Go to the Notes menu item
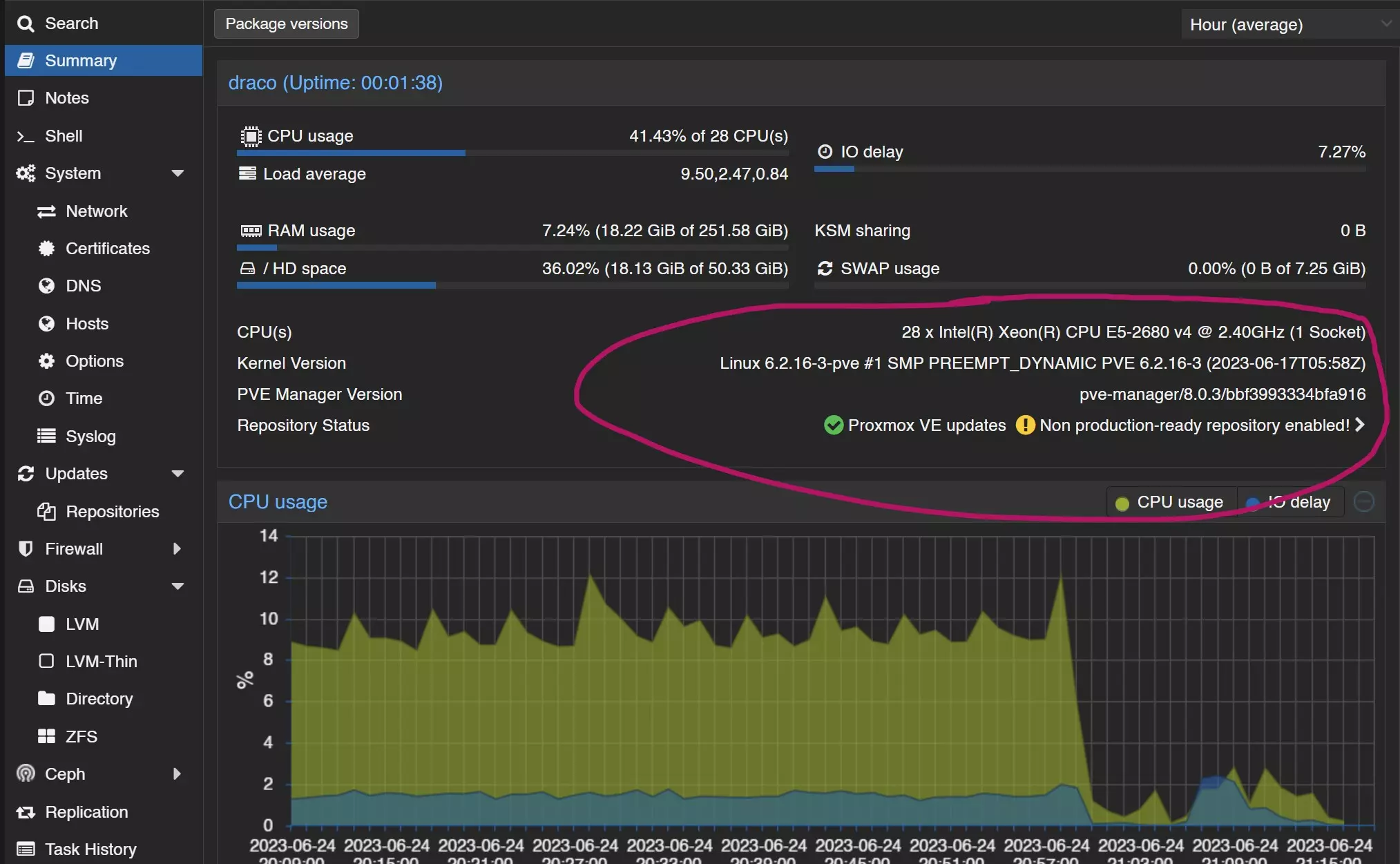1400x864 pixels. (104, 98)
